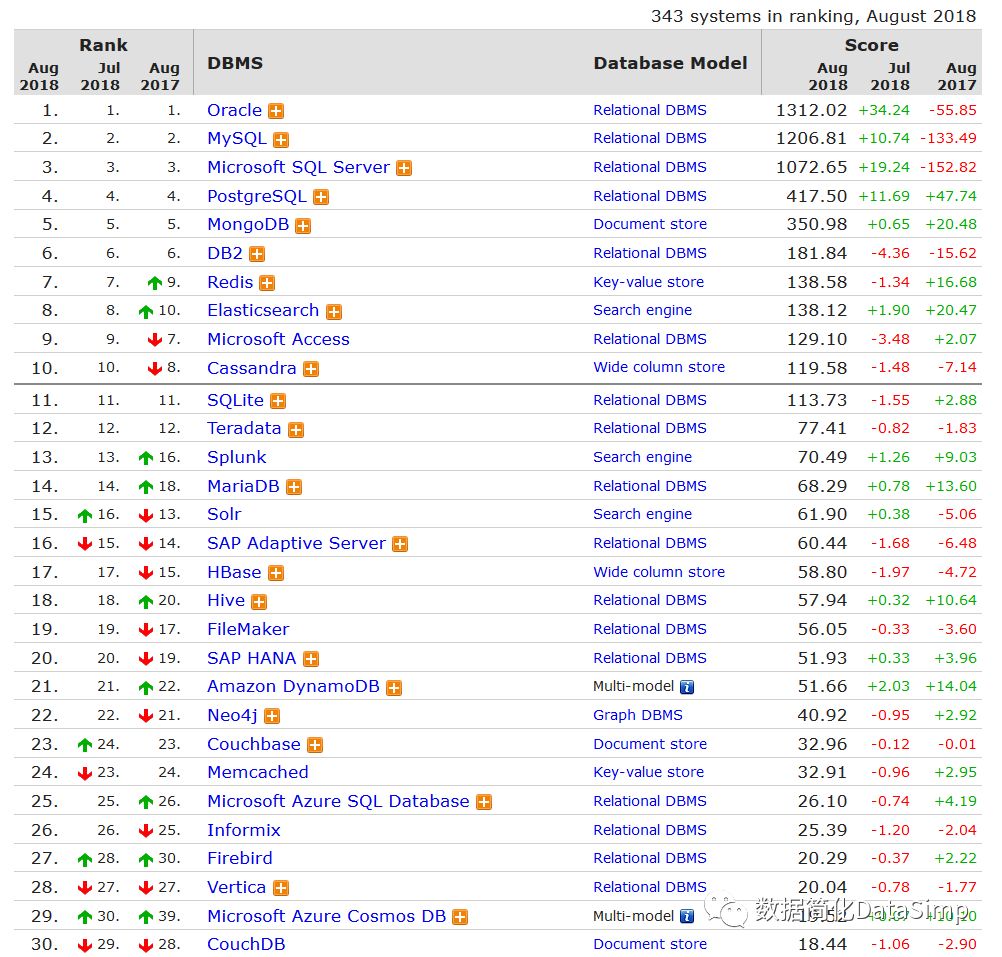This screenshot has width=1002, height=957.
Task: Click the plus icon next to Elasticsearch
Action: tap(334, 312)
